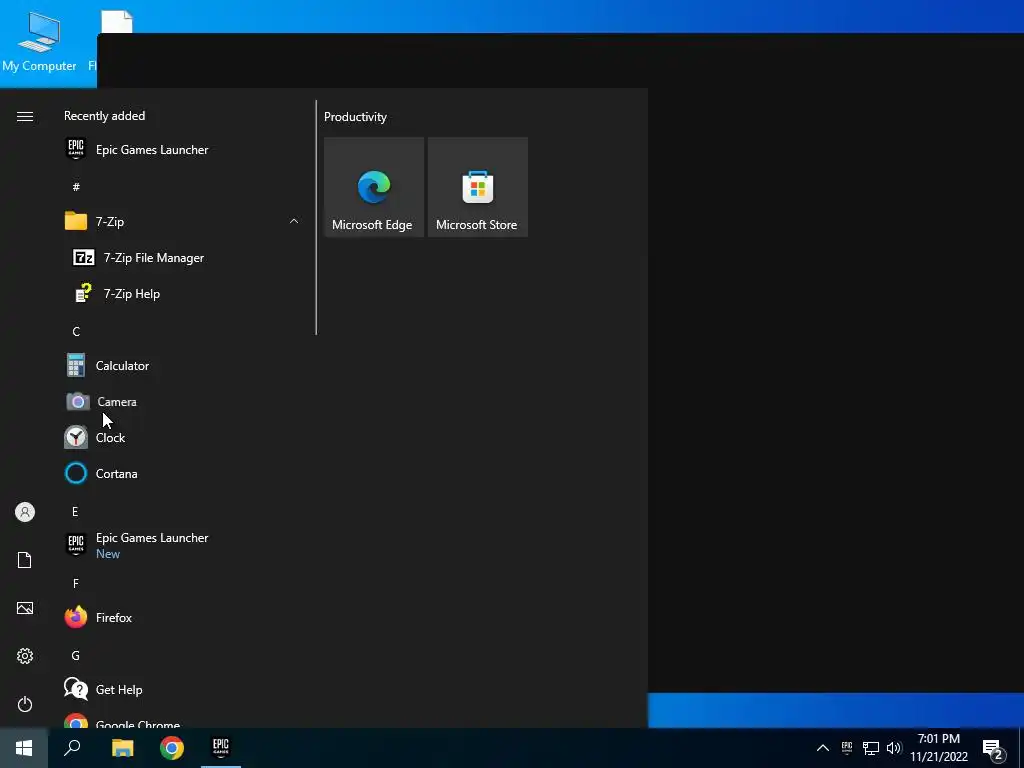Click Power button in Start sidebar

[x=25, y=704]
